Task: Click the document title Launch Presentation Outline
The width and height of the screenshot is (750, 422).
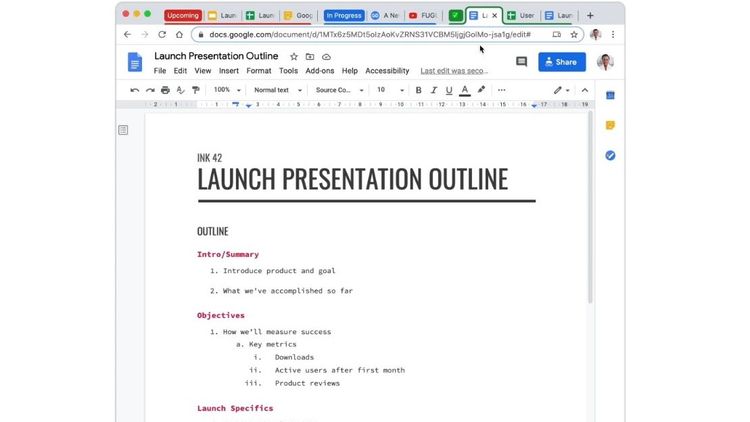Action: (216, 56)
